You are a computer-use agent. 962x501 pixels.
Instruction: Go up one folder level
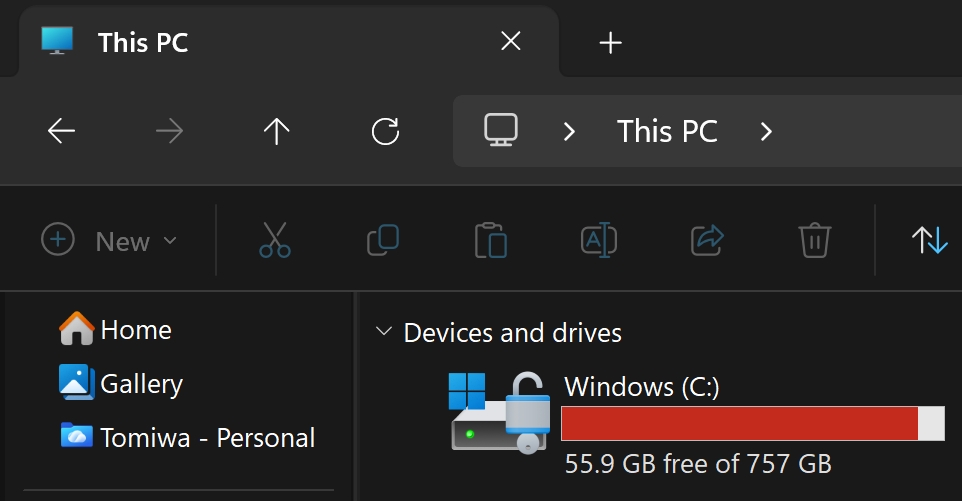(x=277, y=131)
